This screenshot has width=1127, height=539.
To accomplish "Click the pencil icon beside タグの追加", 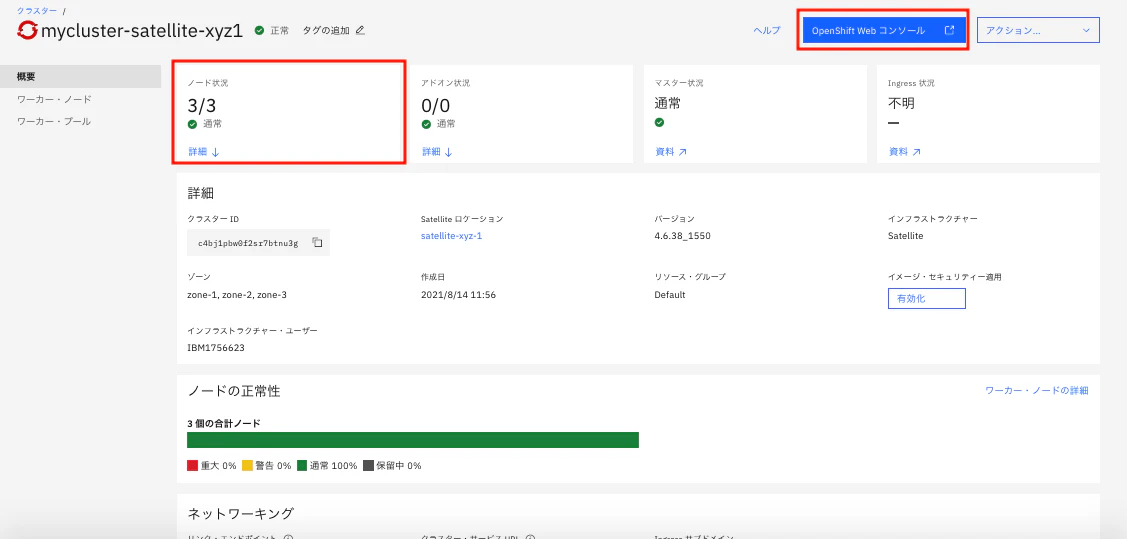I will [x=360, y=30].
